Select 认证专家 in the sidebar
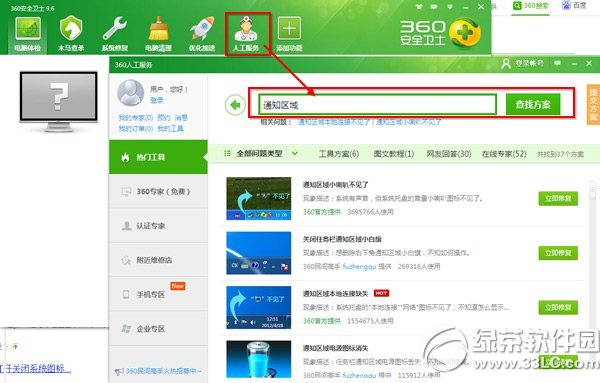 (158, 226)
